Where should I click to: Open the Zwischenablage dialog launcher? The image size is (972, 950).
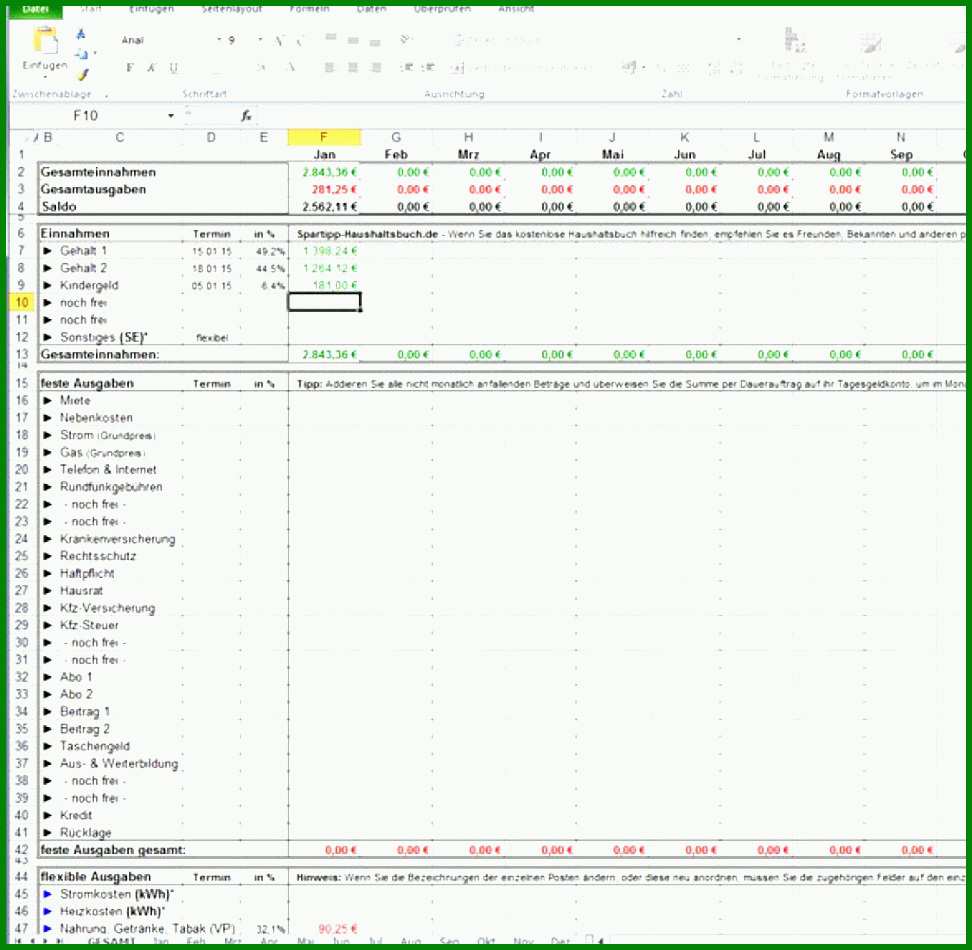coord(106,95)
